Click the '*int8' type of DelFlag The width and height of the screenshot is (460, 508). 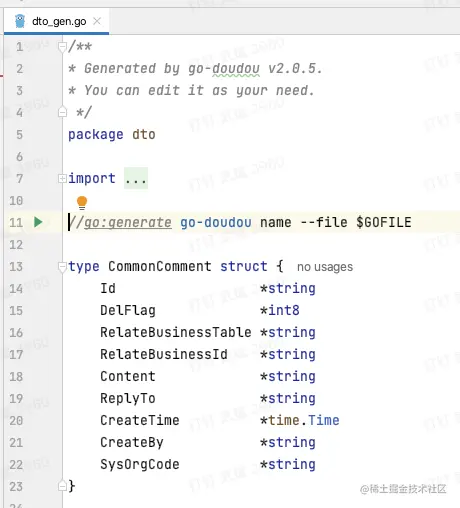coord(280,310)
